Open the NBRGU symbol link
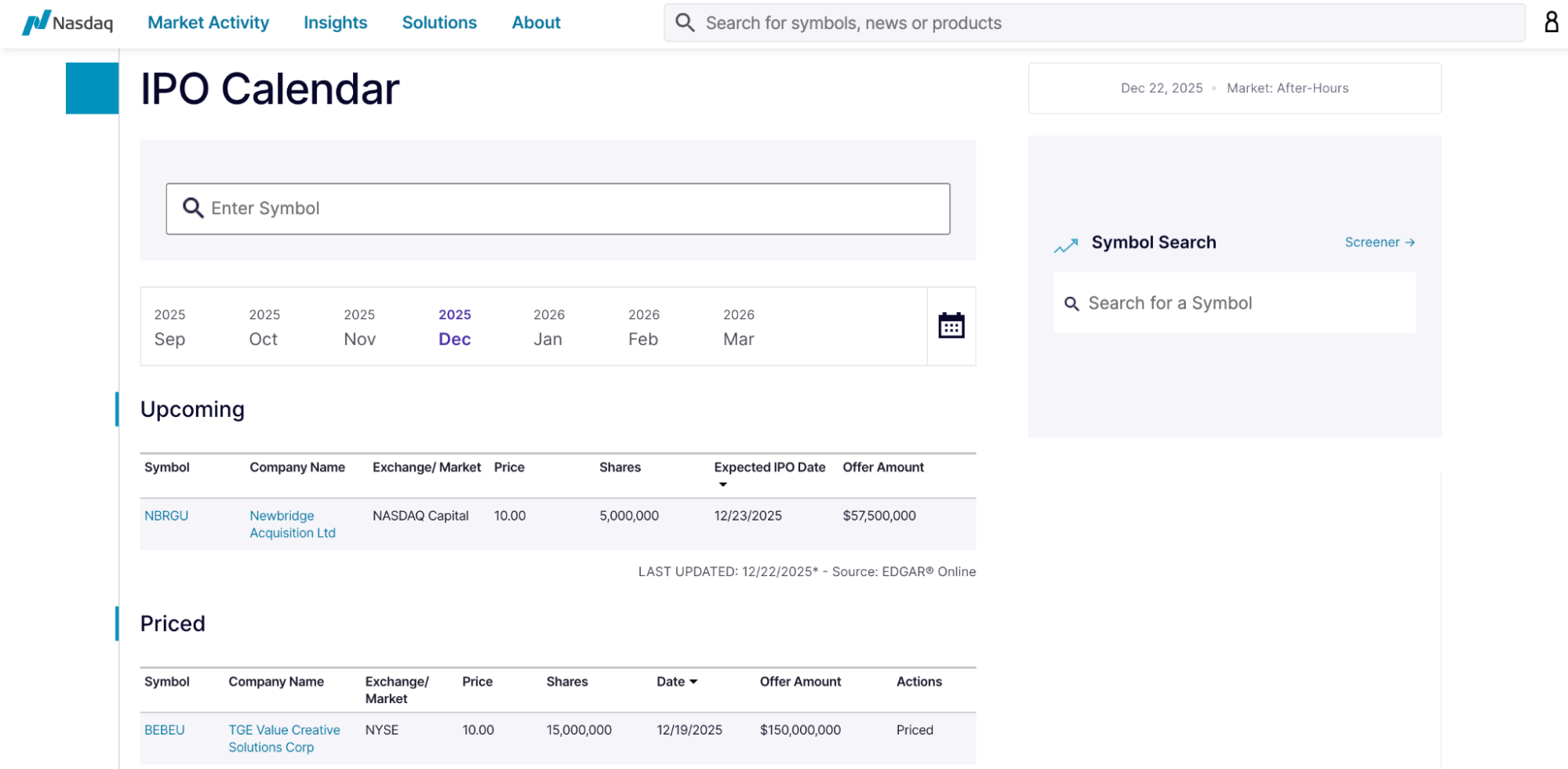 click(166, 515)
